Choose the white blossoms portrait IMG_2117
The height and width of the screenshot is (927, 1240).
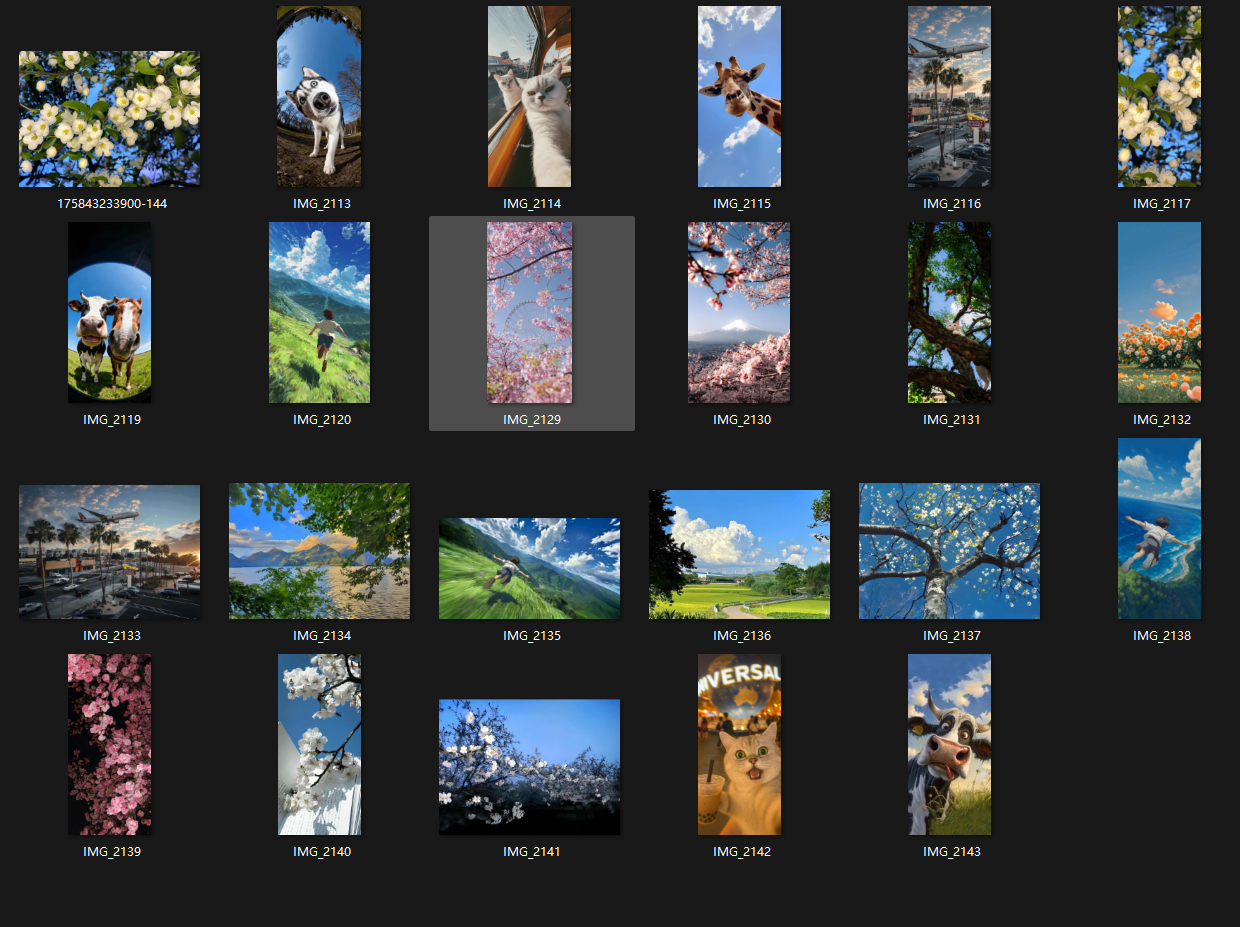[1159, 97]
